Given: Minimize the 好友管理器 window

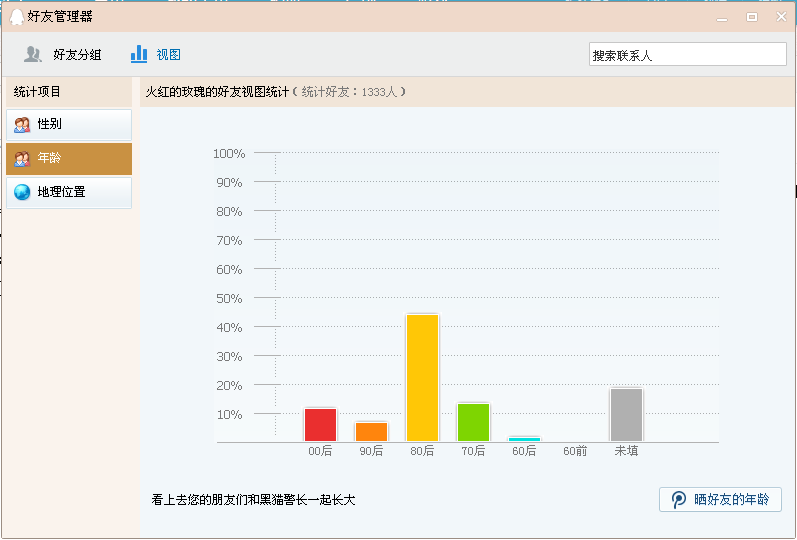Looking at the screenshot, I should [x=722, y=17].
